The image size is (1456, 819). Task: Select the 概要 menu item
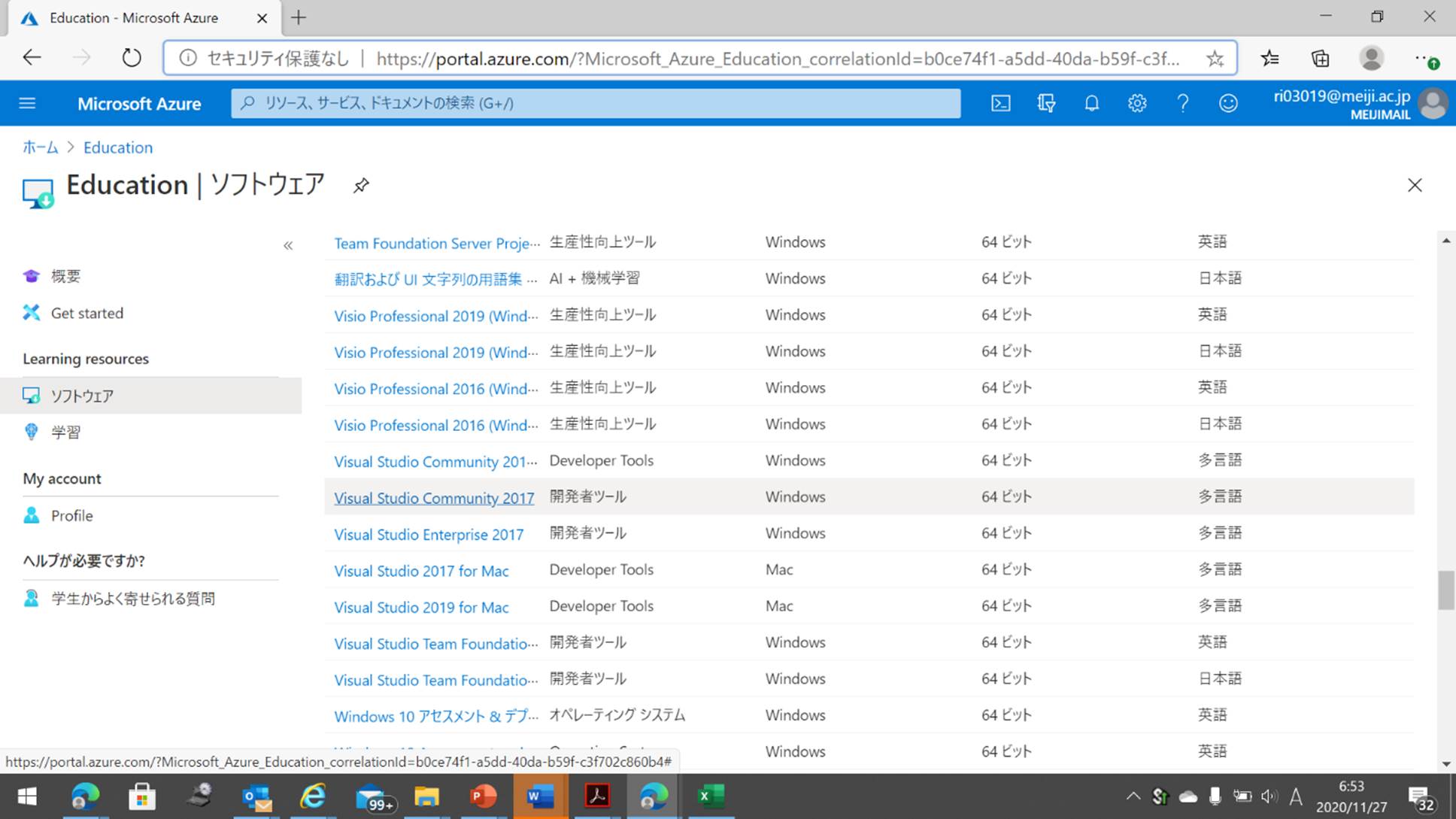[x=65, y=276]
